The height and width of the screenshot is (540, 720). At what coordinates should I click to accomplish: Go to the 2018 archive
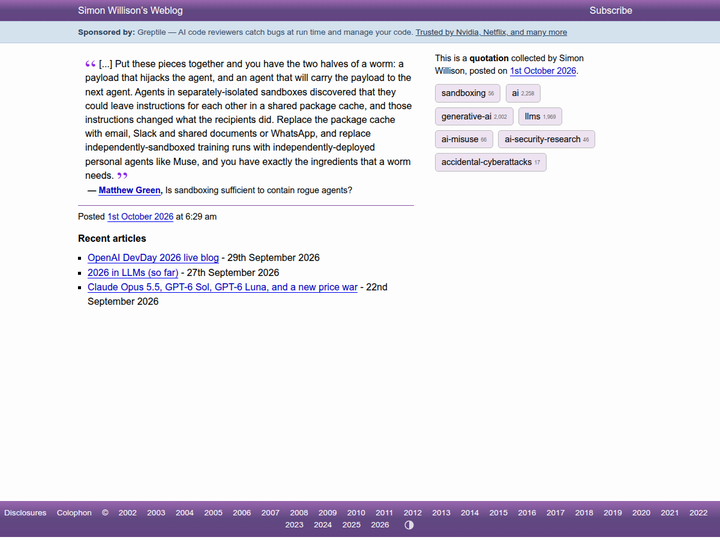point(584,513)
